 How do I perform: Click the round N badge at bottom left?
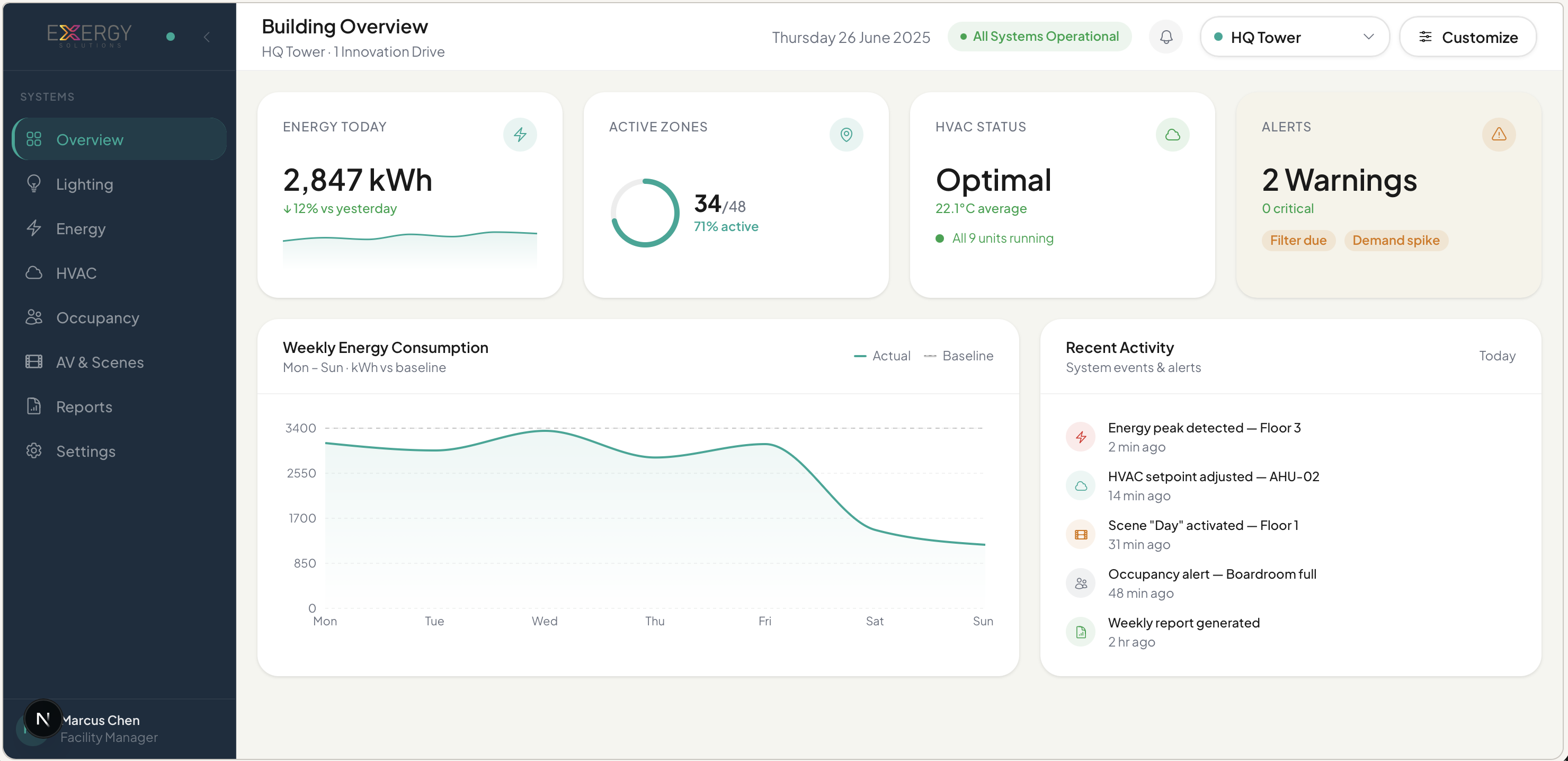pyautogui.click(x=42, y=719)
